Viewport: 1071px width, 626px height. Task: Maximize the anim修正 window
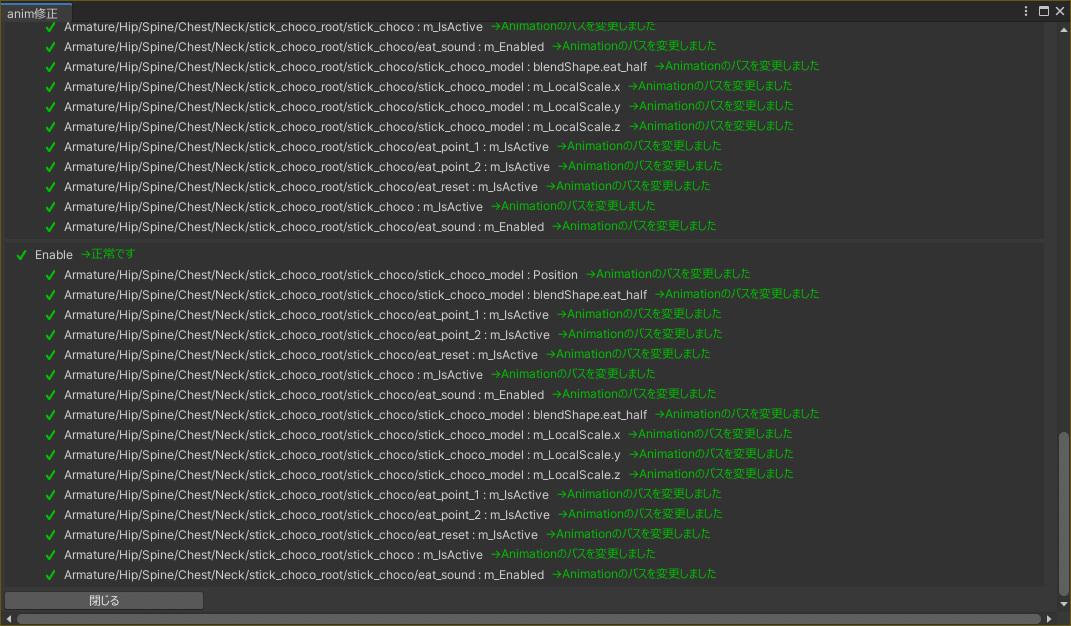[1044, 11]
